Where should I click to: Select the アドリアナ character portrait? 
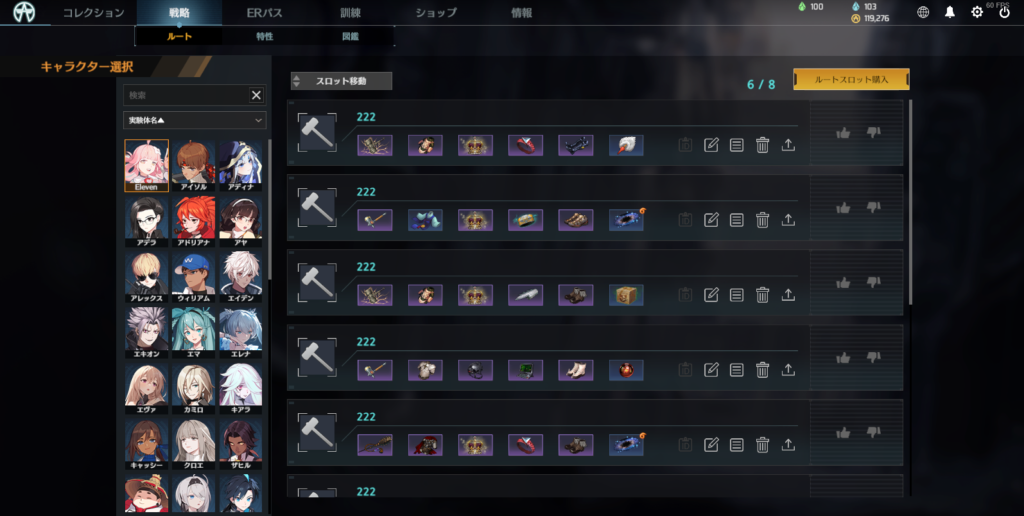194,221
